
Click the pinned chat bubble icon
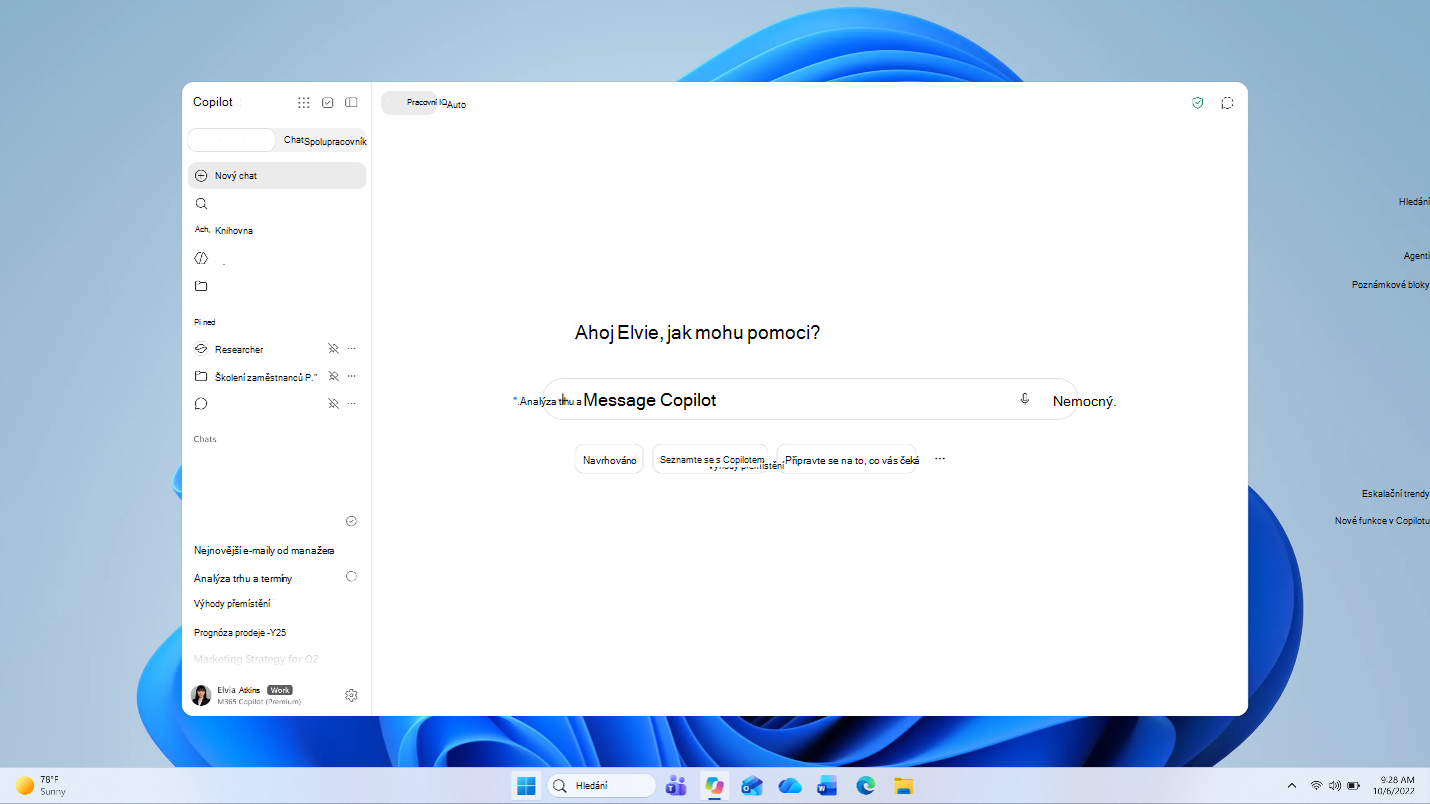(x=201, y=404)
